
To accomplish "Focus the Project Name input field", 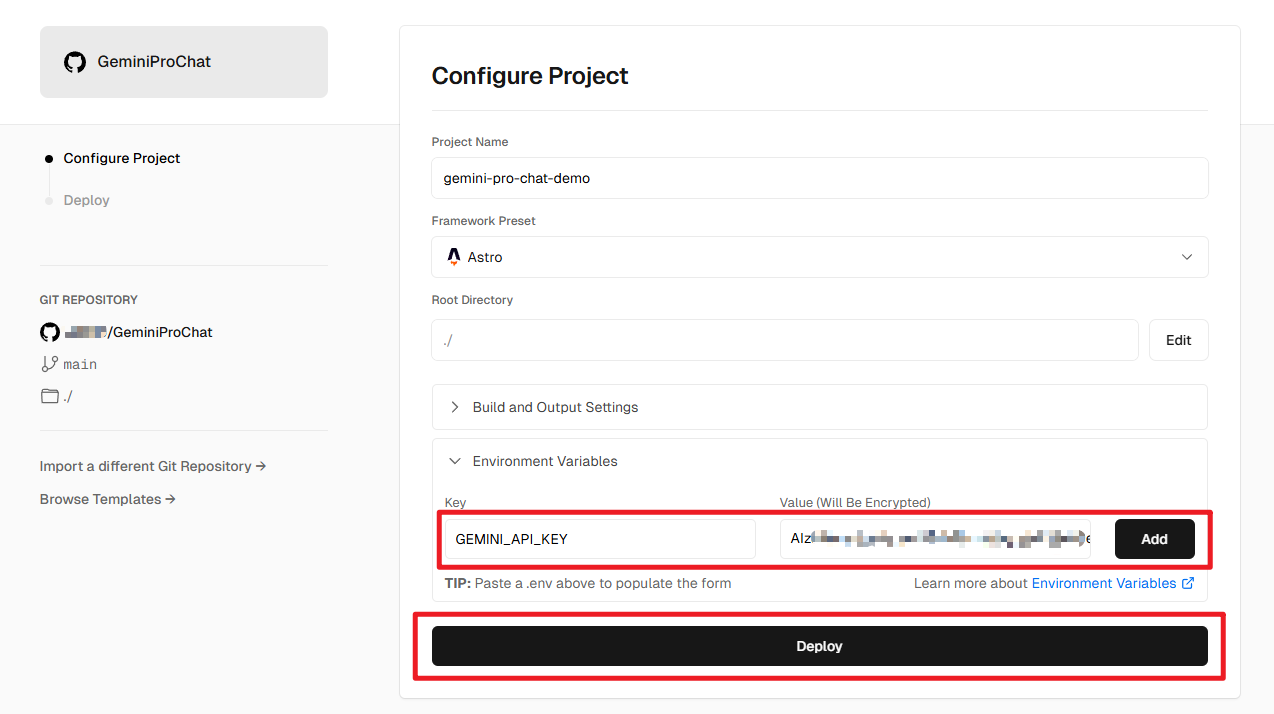I will click(819, 178).
